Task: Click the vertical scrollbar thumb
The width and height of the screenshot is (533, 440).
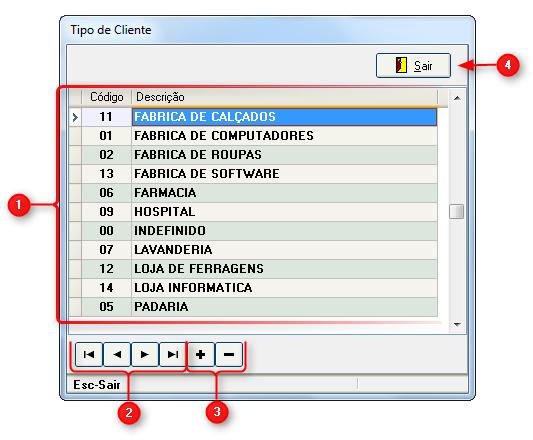Action: pos(456,211)
